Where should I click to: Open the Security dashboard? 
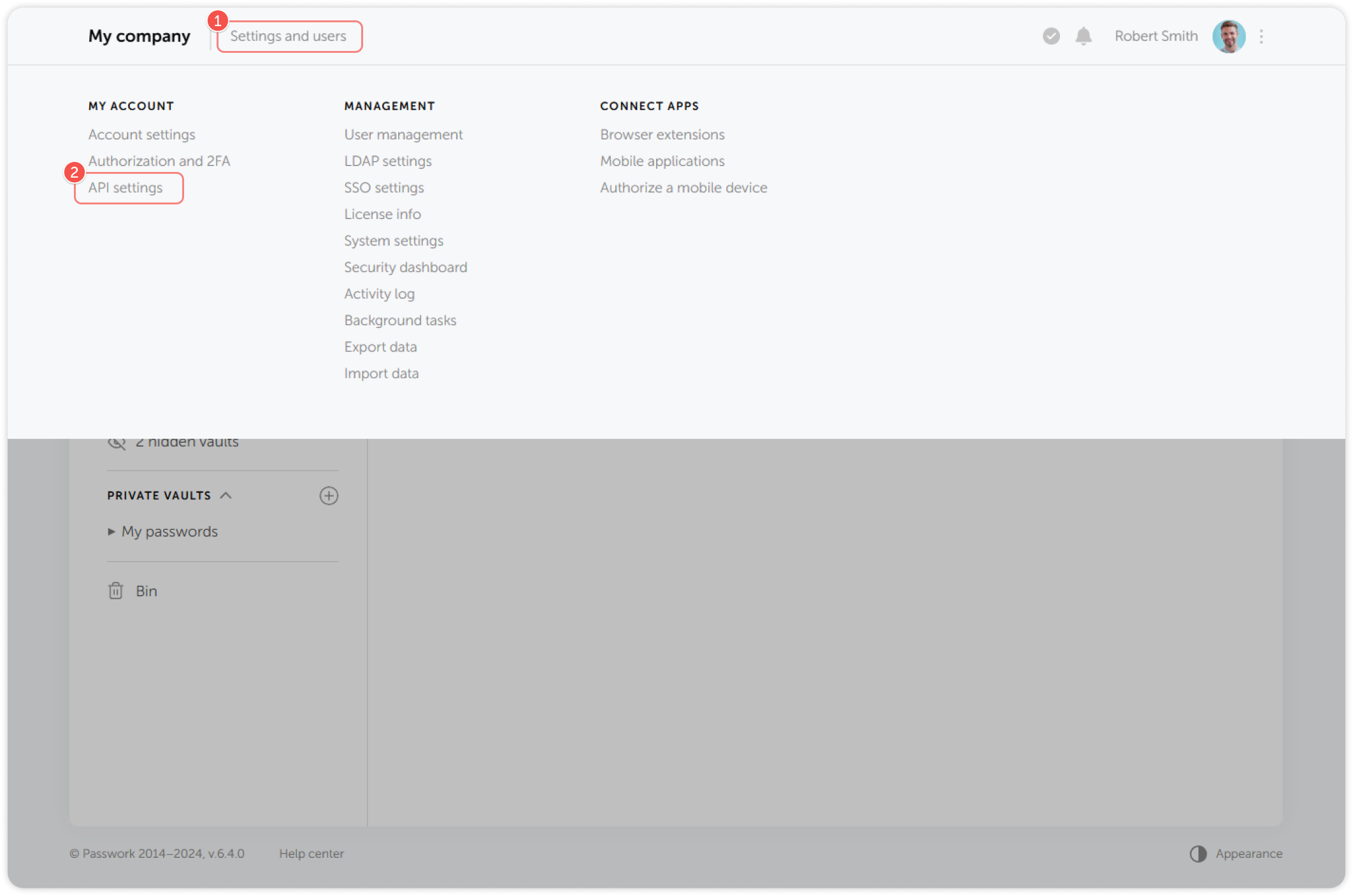[405, 267]
